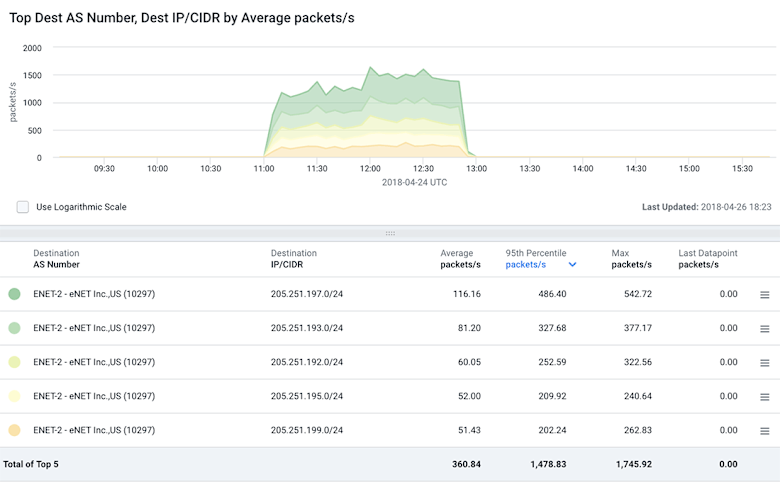Open row menu for 205.251.199.0/24
Image resolution: width=780 pixels, height=487 pixels.
(765, 431)
